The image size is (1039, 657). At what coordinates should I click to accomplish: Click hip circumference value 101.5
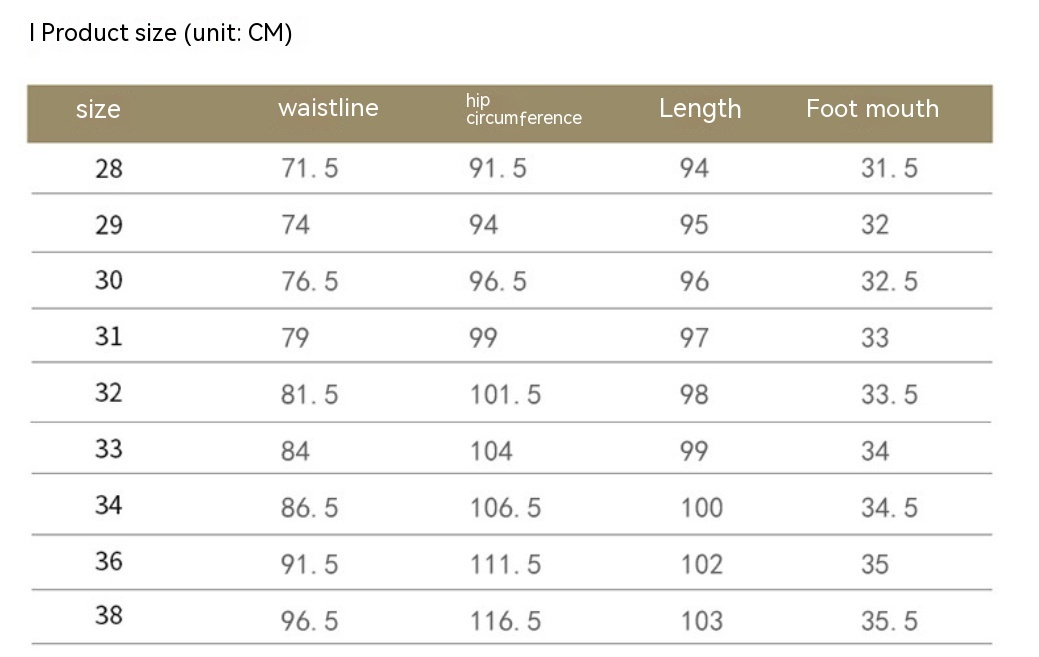click(505, 395)
